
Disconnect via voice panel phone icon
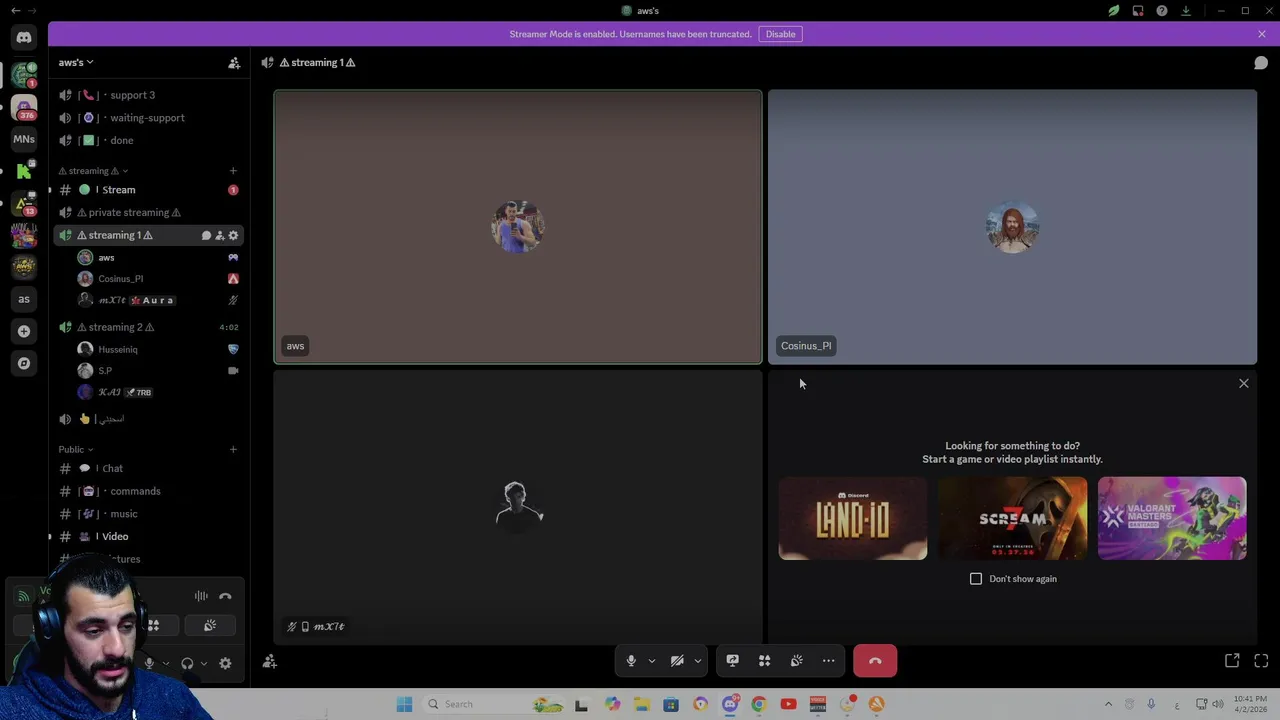pos(225,596)
